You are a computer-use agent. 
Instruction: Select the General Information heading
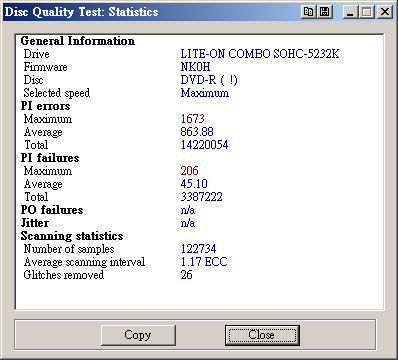pyautogui.click(x=78, y=41)
